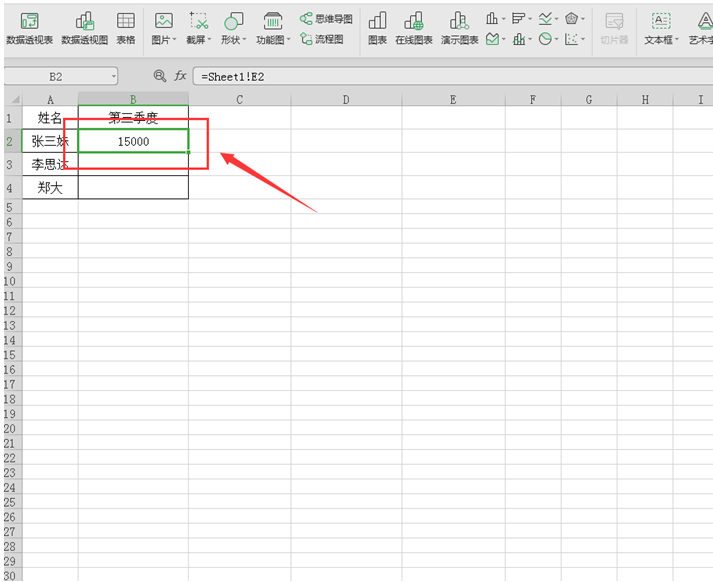Viewport: 713px width, 582px height.
Task: Insert a pie chart icon
Action: coord(545,39)
